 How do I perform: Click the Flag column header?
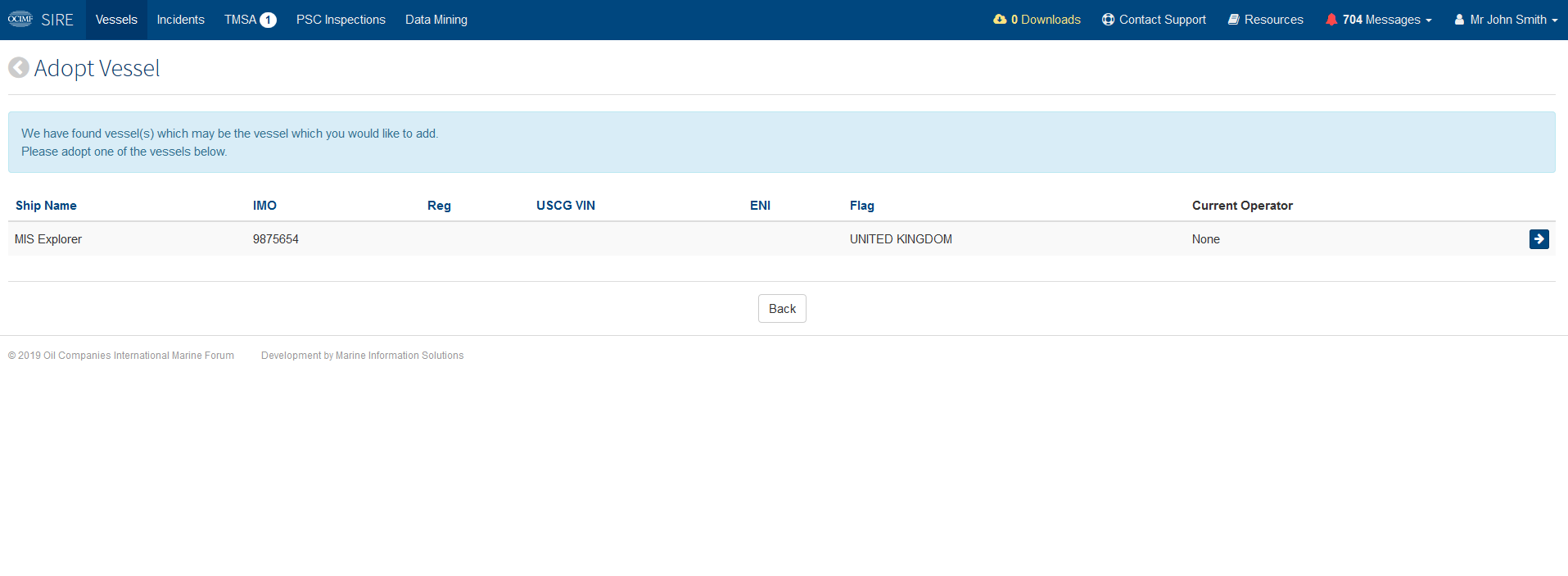pos(862,206)
